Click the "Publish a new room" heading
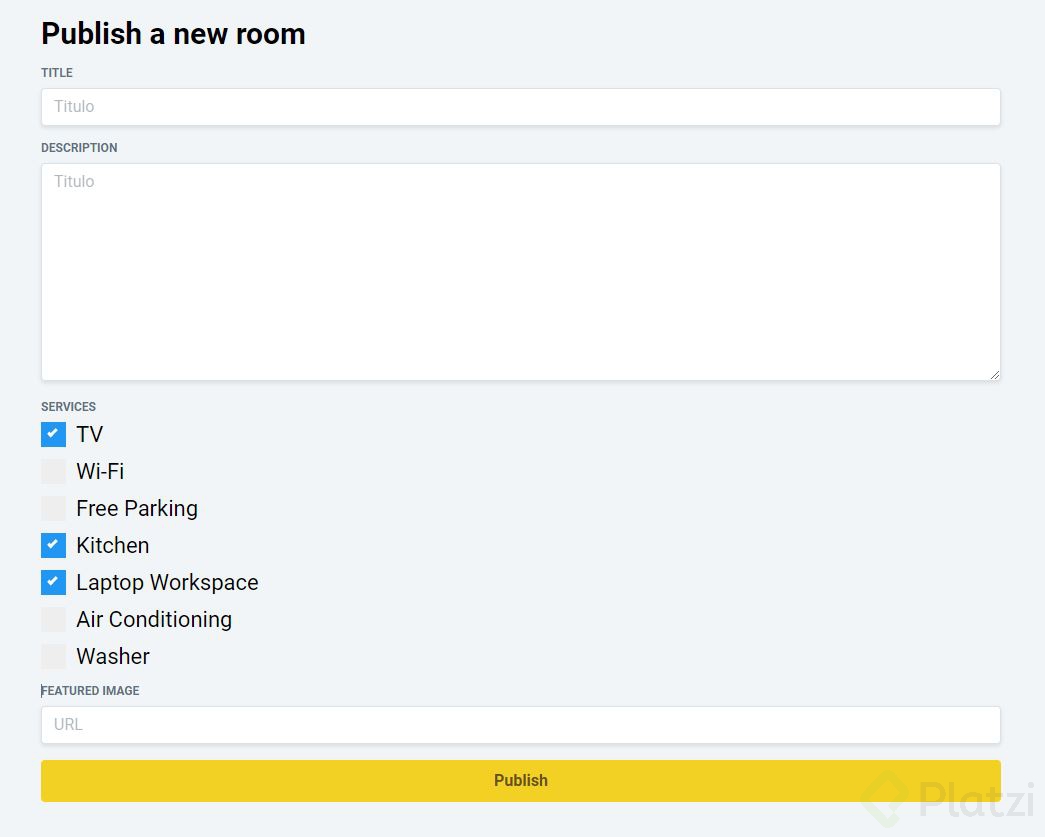Viewport: 1045px width, 837px height. pos(173,34)
